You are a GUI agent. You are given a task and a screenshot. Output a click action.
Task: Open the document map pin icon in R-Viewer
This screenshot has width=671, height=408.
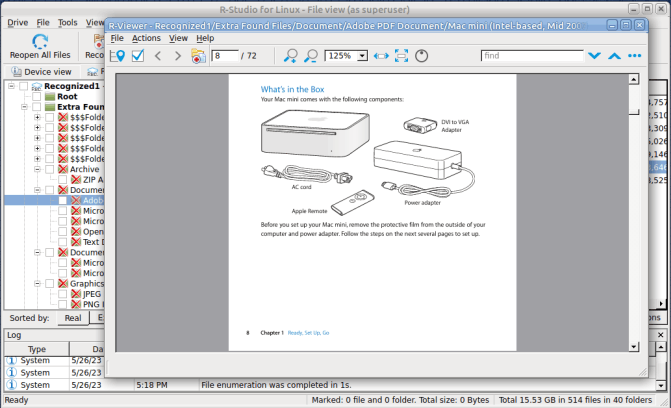(117, 56)
